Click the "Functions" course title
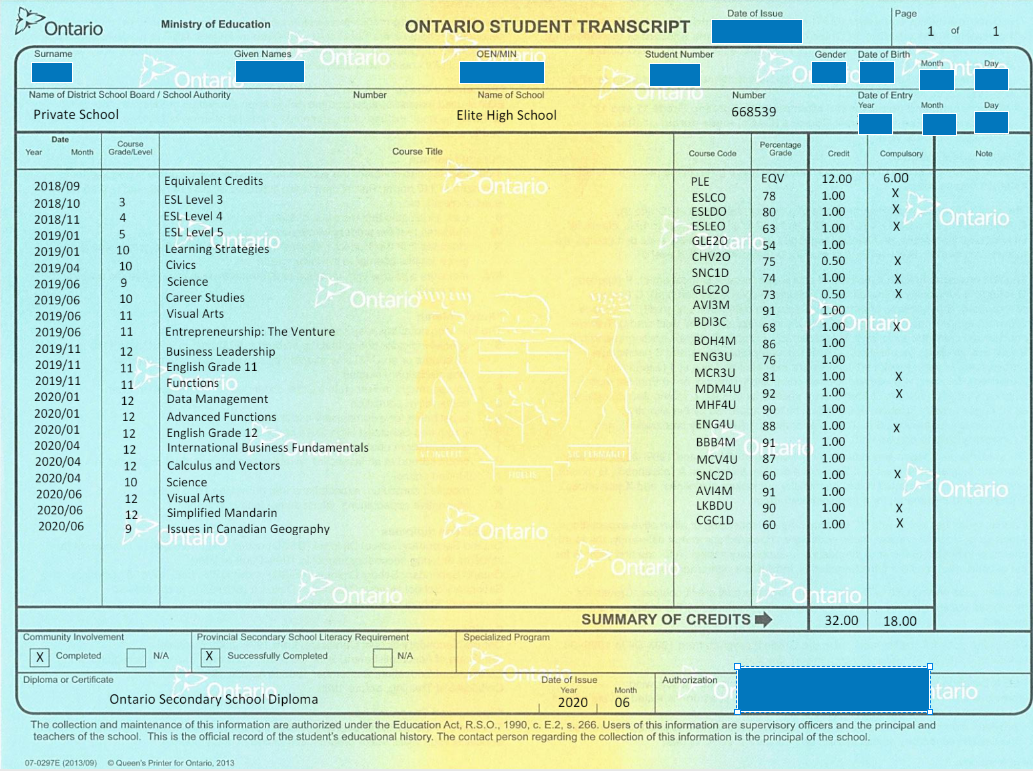1033x771 pixels. [192, 383]
